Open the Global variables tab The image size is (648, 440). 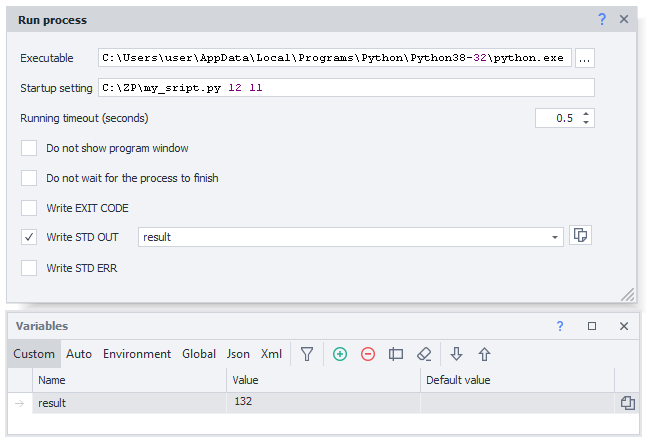click(x=199, y=354)
